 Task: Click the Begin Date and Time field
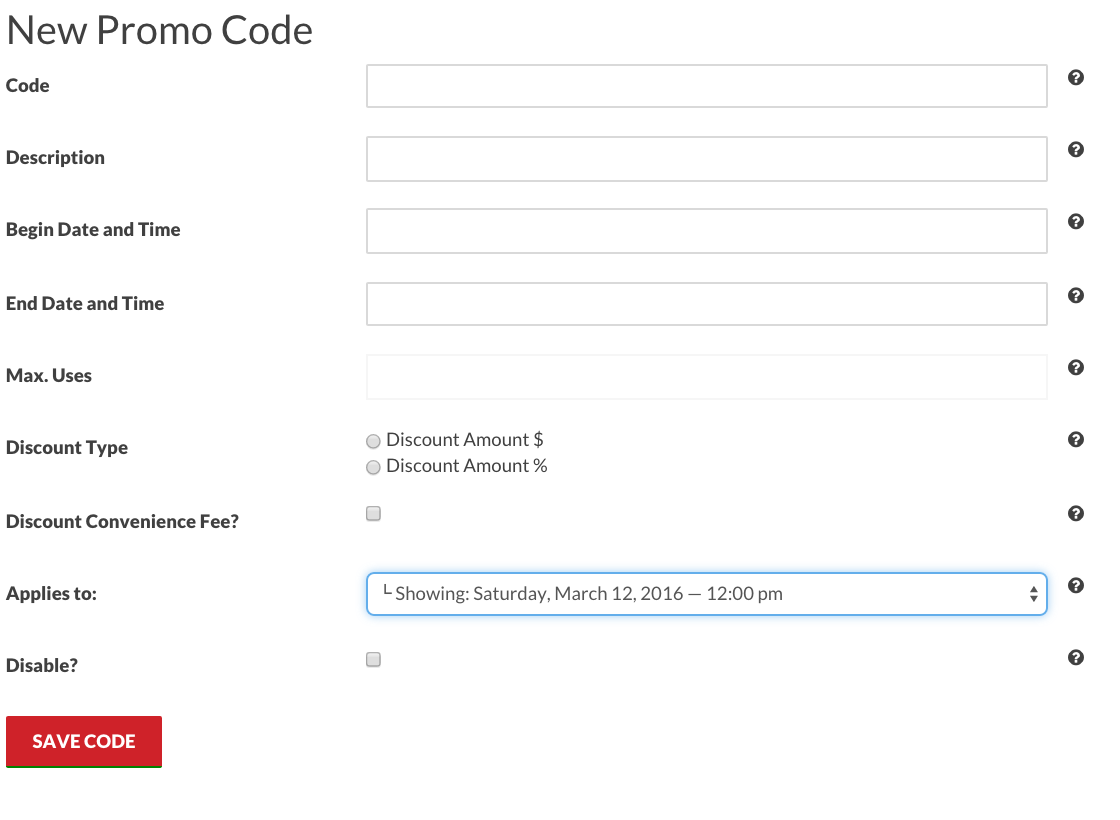click(706, 231)
